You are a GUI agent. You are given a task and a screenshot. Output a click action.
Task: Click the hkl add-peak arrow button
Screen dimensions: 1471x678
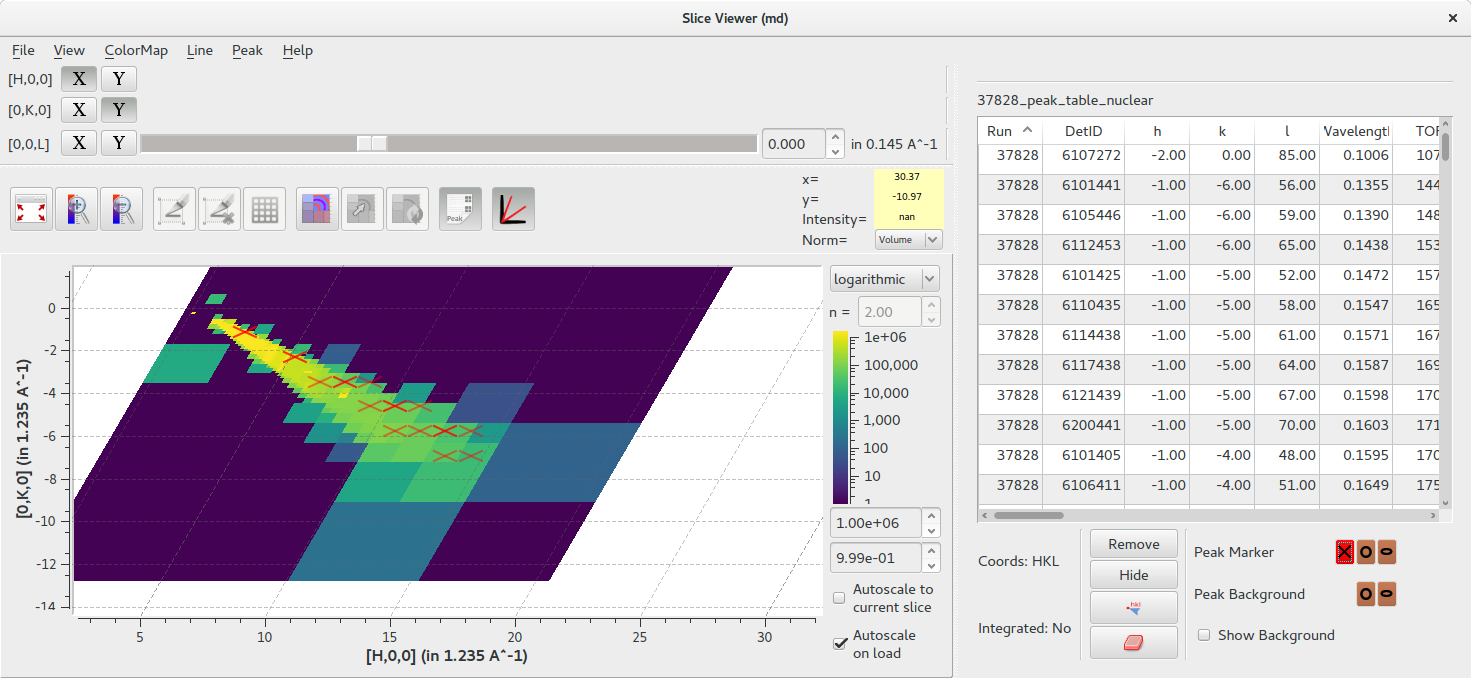pyautogui.click(x=1133, y=607)
